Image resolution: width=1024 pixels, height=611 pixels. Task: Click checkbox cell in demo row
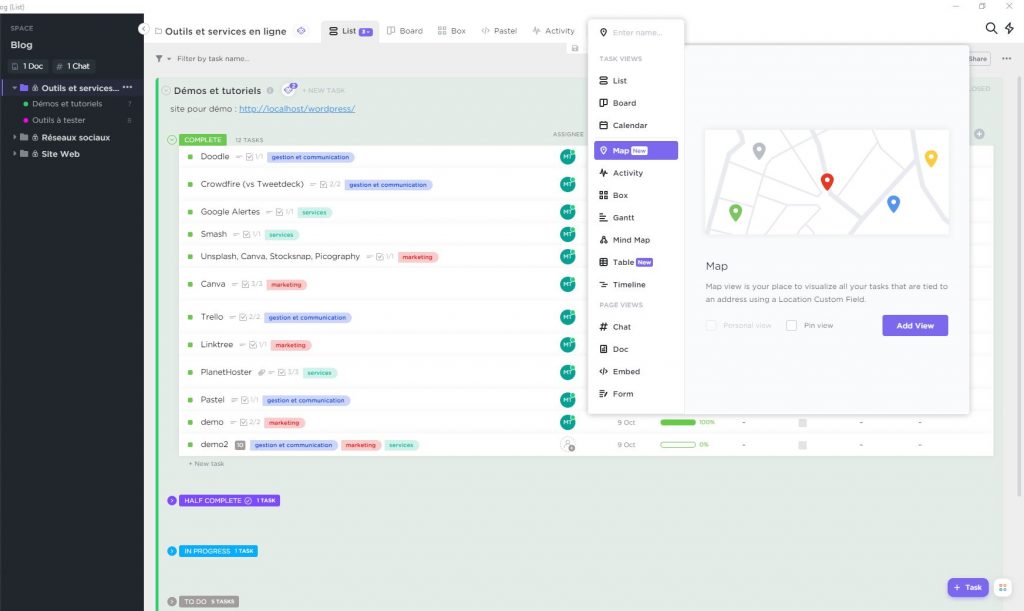click(803, 423)
